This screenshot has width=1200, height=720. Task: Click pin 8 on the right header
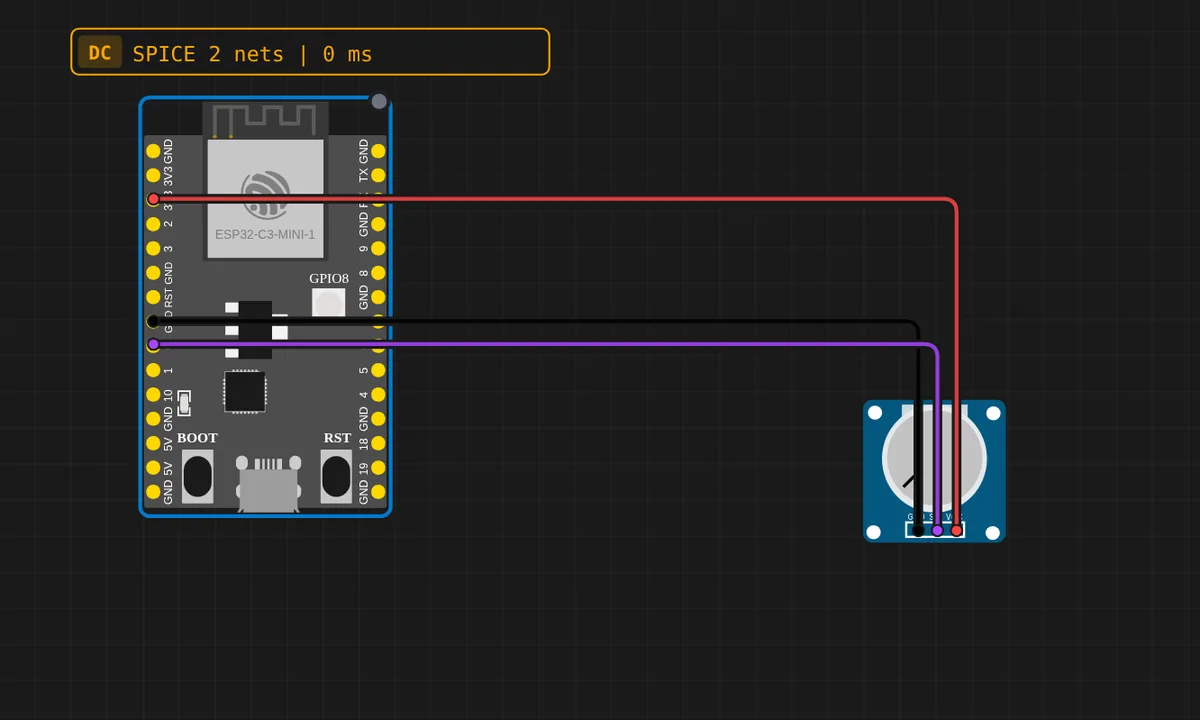(x=378, y=272)
